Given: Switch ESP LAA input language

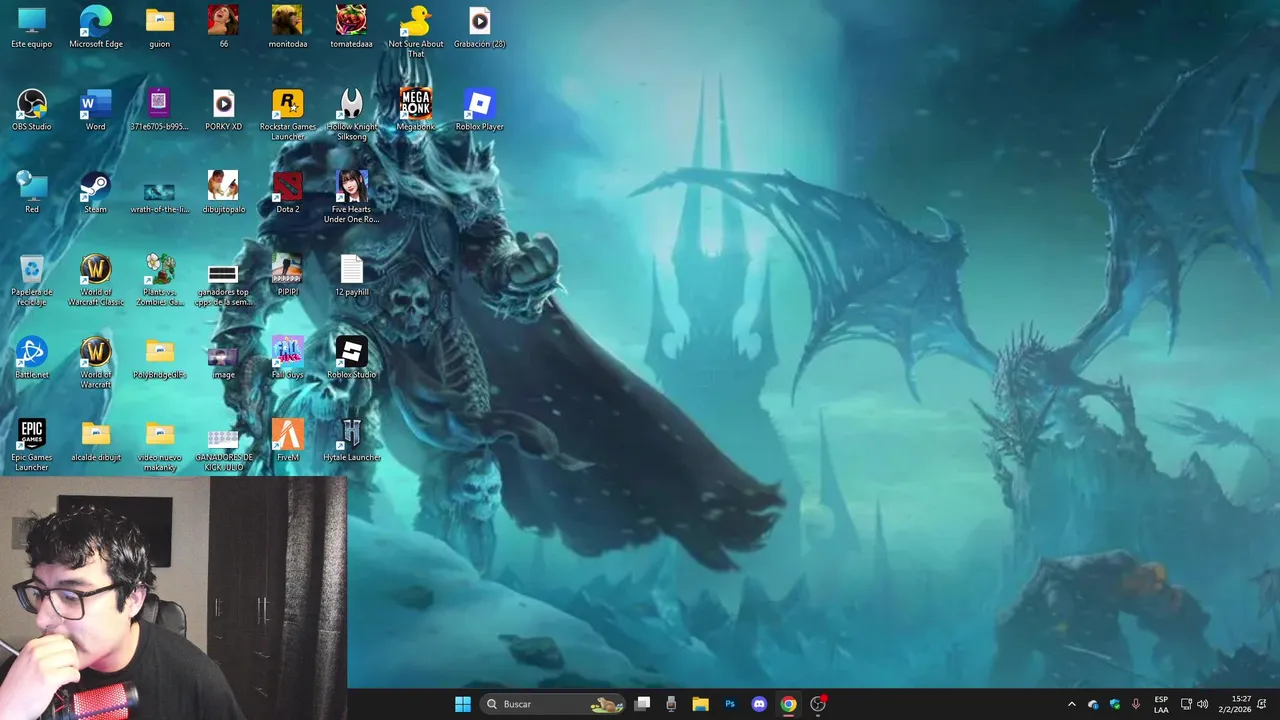Looking at the screenshot, I should pyautogui.click(x=1161, y=704).
